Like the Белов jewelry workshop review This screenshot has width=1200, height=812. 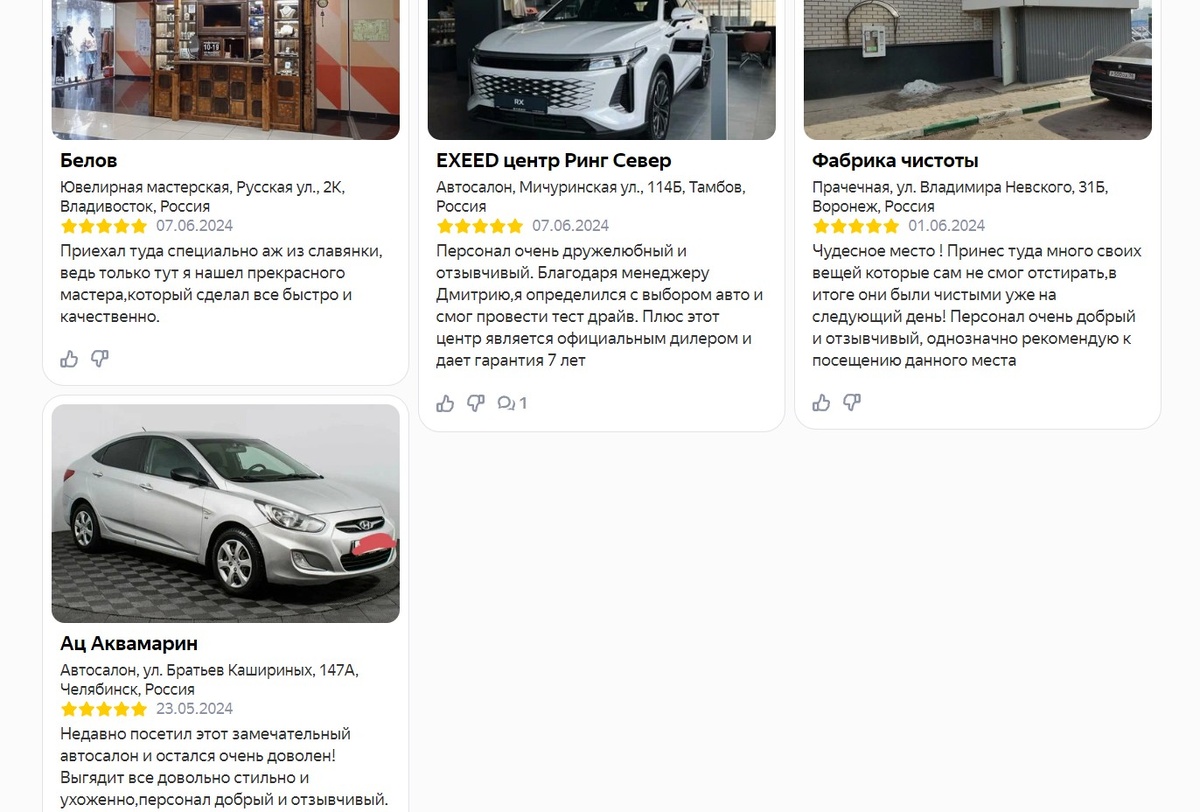[69, 359]
